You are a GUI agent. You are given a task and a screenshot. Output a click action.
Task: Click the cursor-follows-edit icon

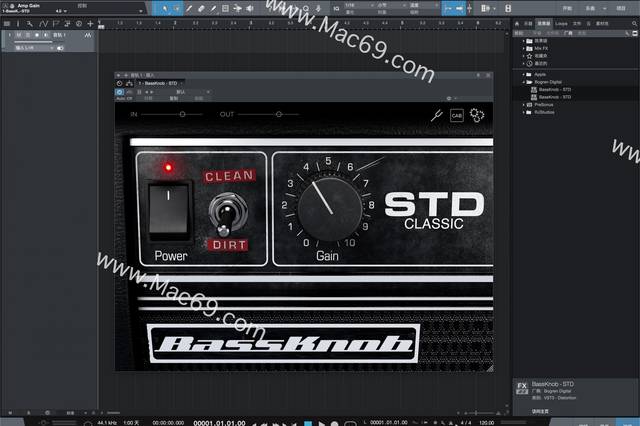point(469,8)
